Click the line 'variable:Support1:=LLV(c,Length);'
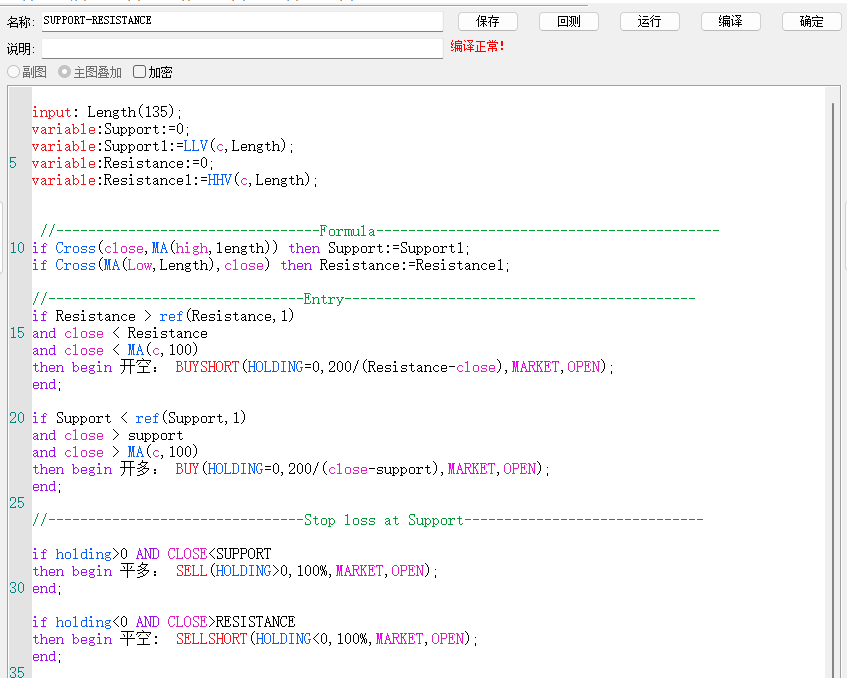The image size is (847, 678). point(163,146)
